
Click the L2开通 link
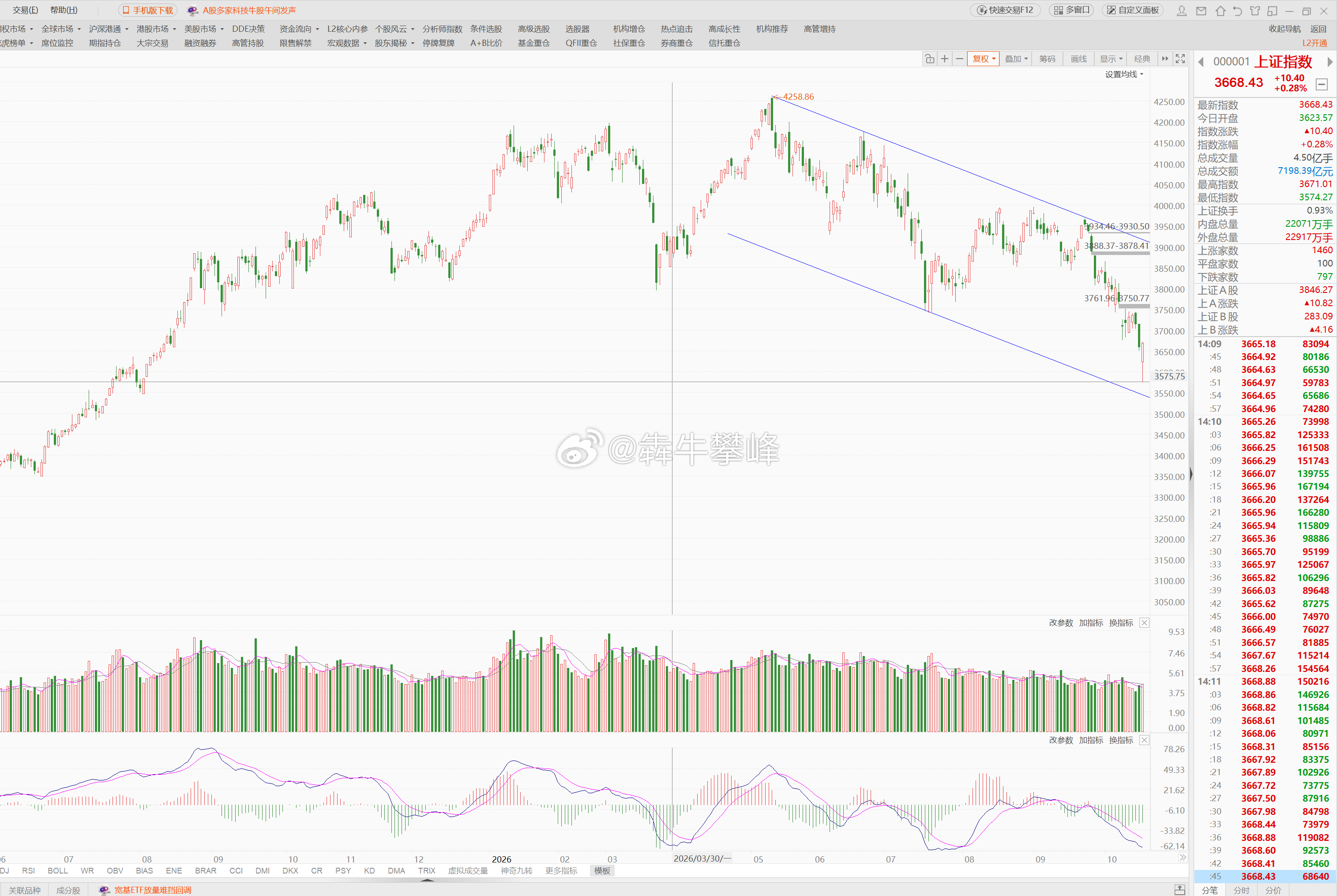1315,43
